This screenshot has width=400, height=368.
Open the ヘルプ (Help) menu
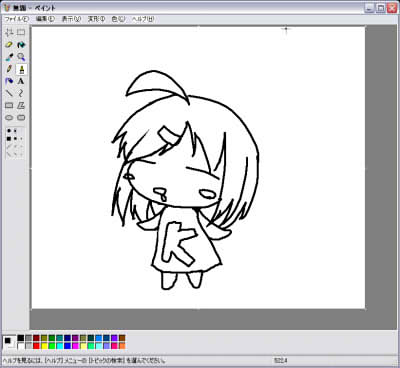[143, 19]
